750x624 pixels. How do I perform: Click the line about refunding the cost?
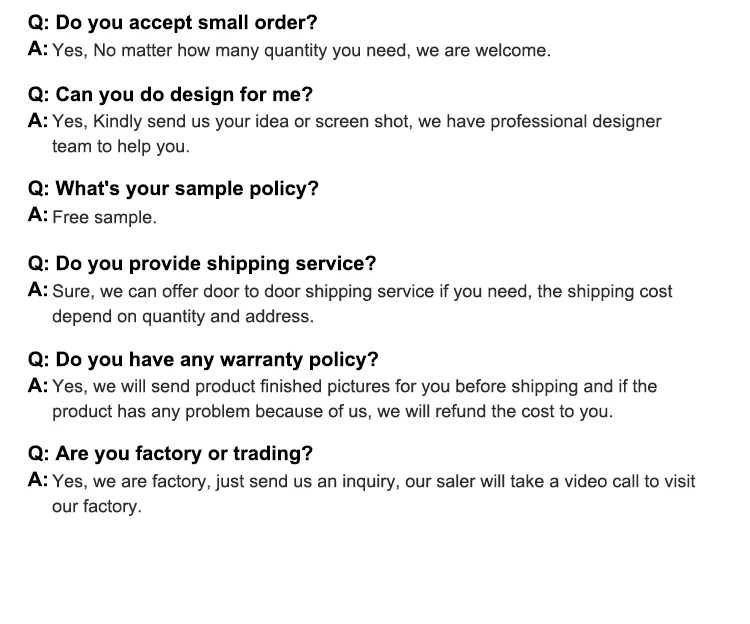pyautogui.click(x=333, y=411)
